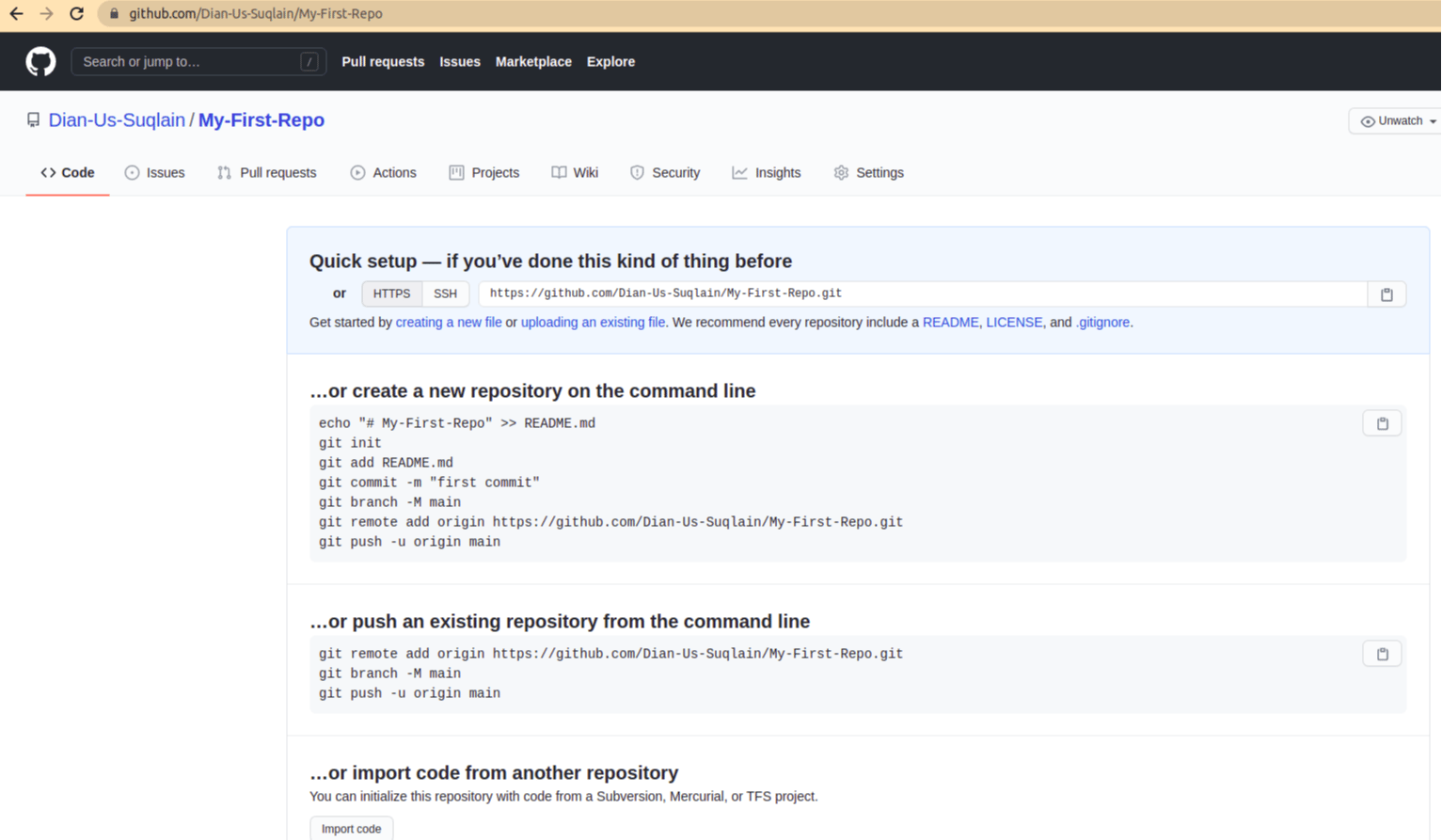Follow the 'uploading an existing file' link
1442x840 pixels.
(x=594, y=323)
